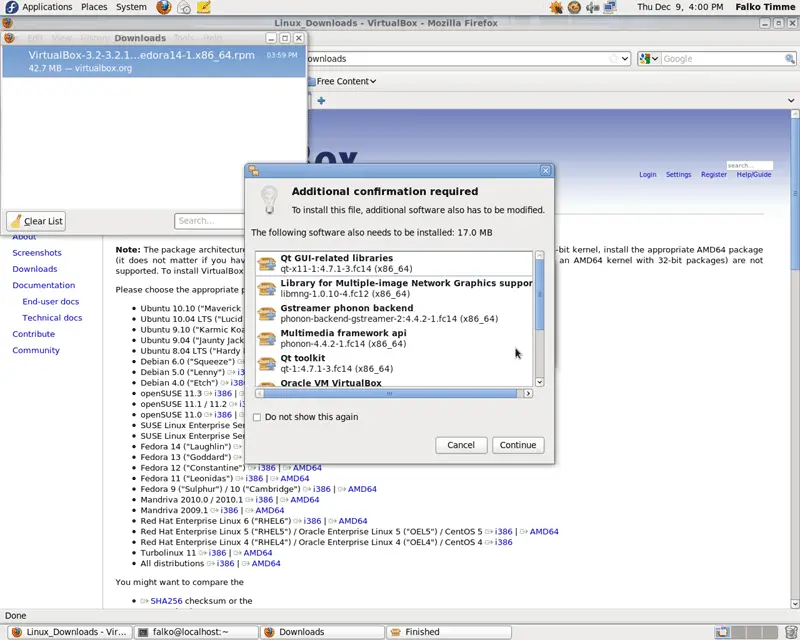Click the Google search engine icon
The width and height of the screenshot is (800, 640).
pyautogui.click(x=644, y=59)
